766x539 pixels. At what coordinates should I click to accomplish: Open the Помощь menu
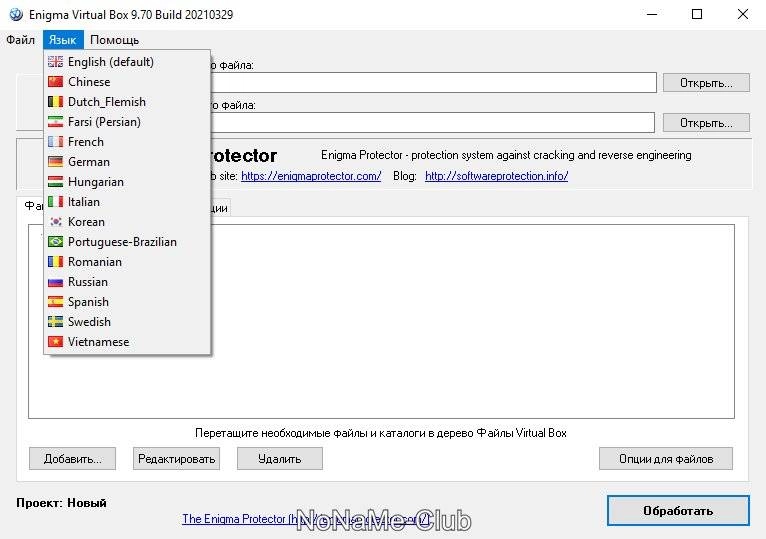[115, 40]
